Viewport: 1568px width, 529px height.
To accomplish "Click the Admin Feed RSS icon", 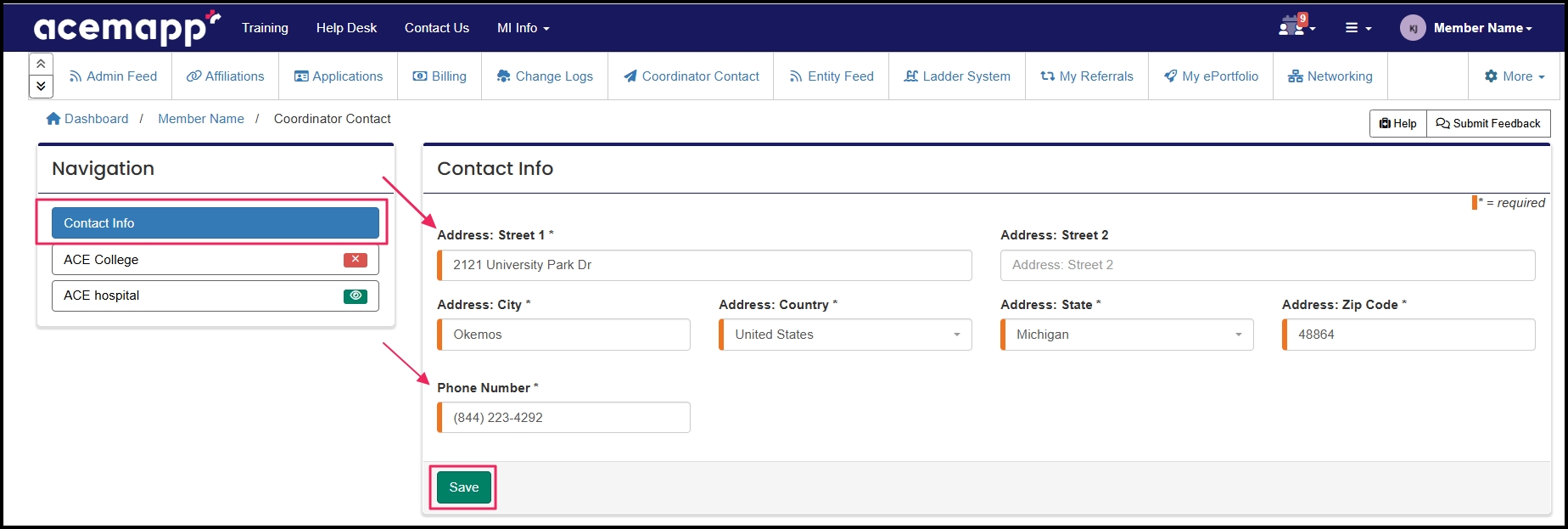I will pyautogui.click(x=76, y=76).
